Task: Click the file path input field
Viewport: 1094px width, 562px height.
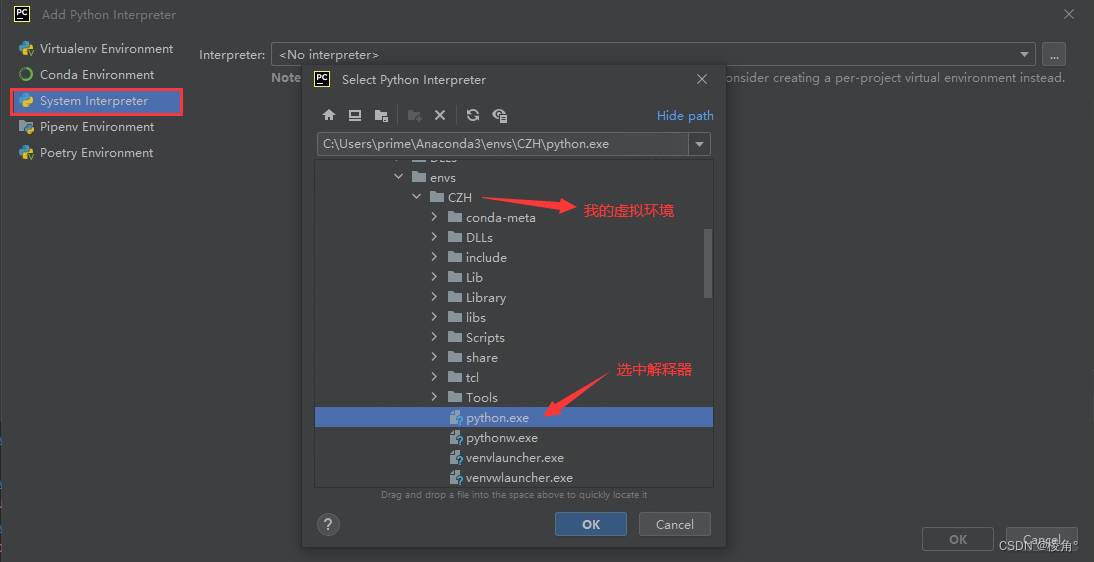Action: pos(502,145)
